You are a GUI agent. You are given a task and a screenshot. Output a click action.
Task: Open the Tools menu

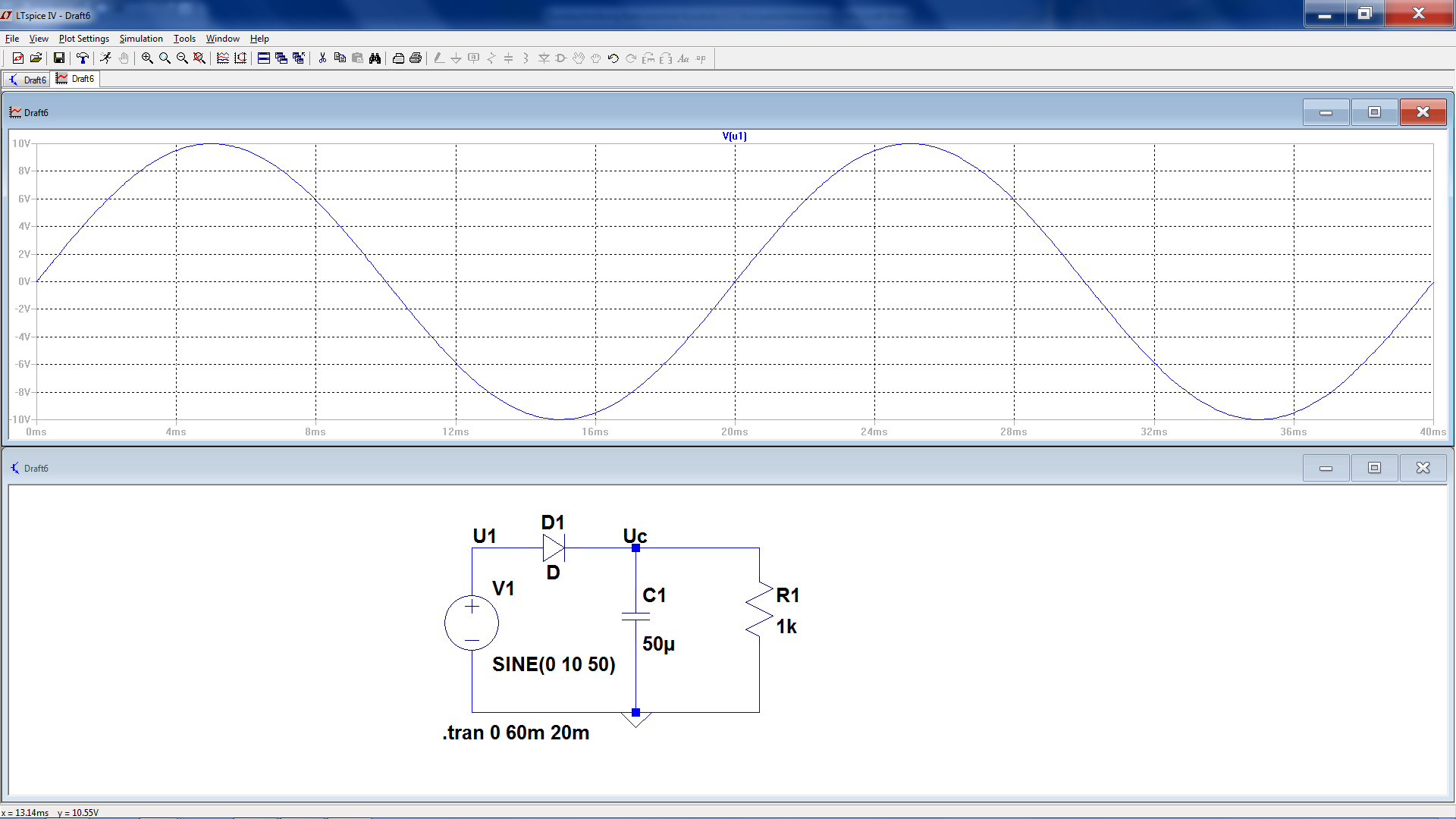coord(184,39)
